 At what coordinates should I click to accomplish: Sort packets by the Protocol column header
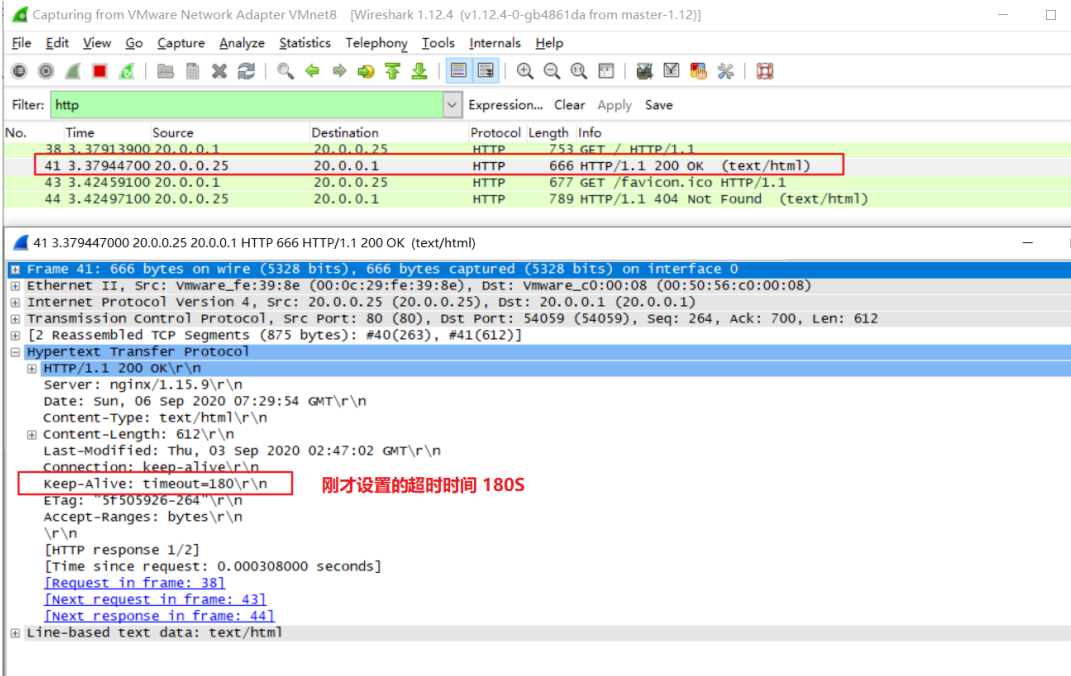pos(495,132)
